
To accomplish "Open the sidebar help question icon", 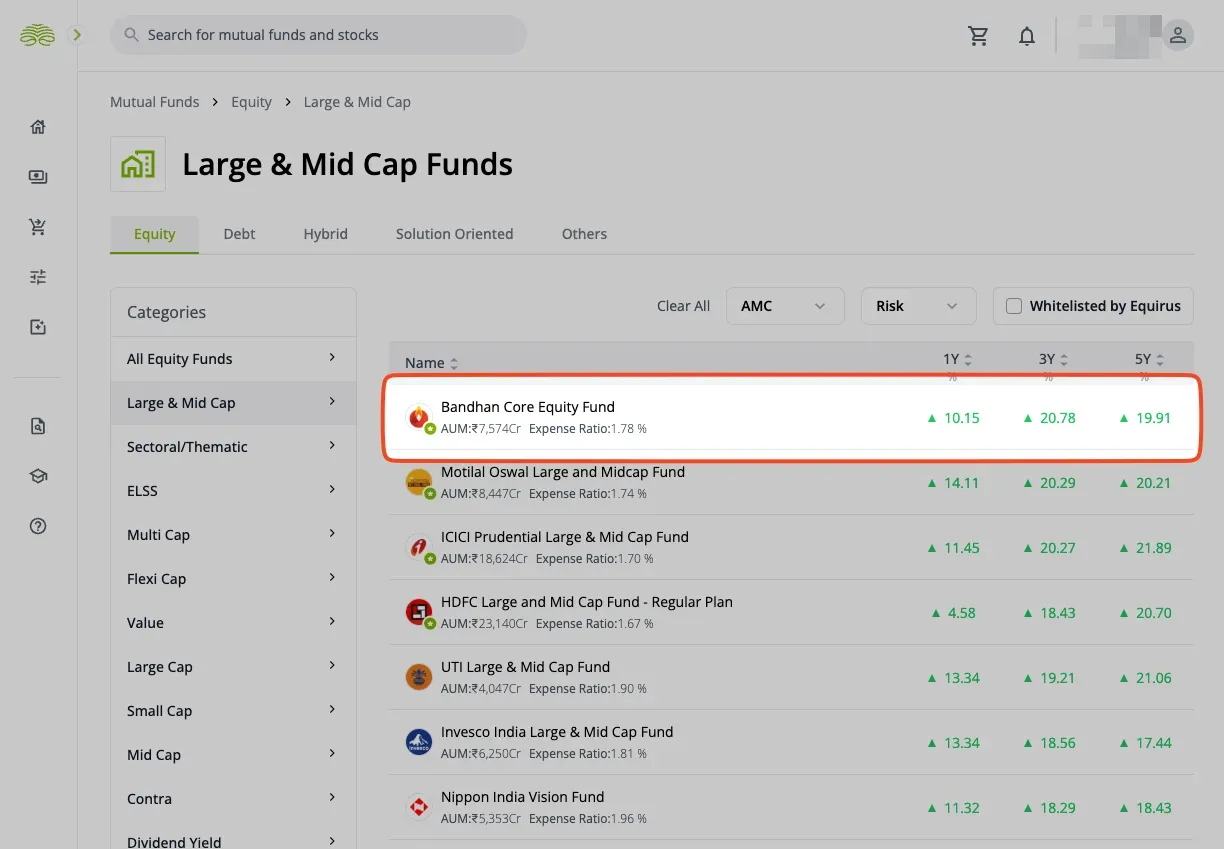I will pyautogui.click(x=38, y=527).
